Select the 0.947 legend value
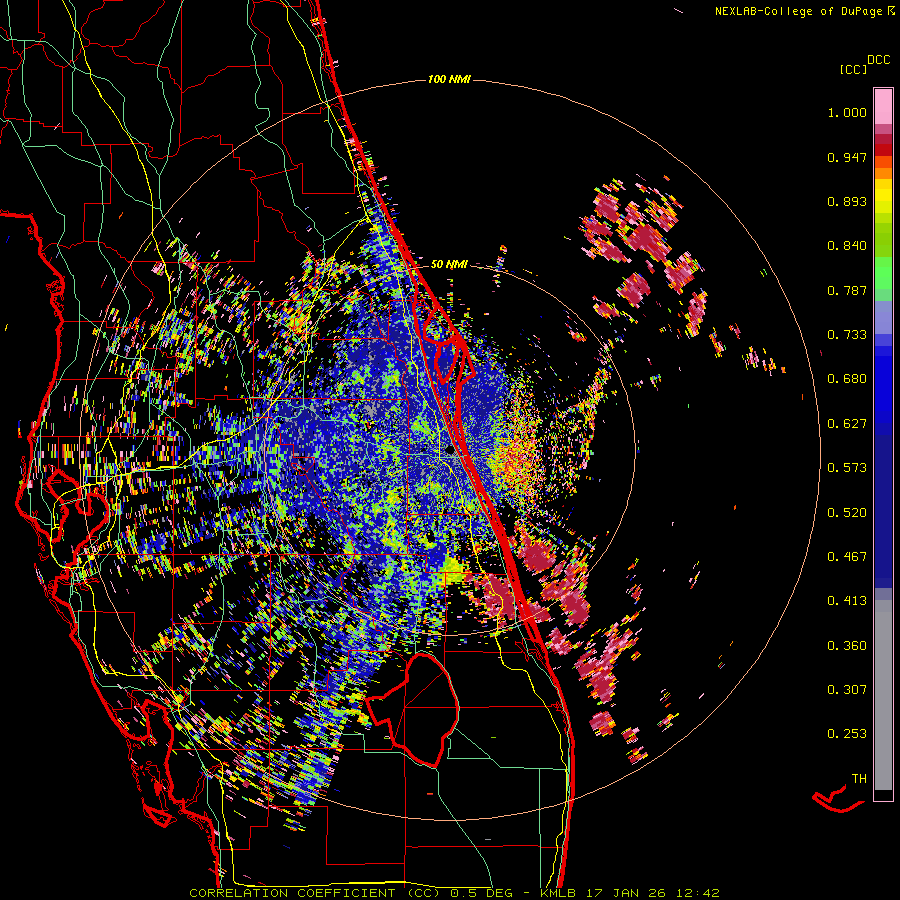 847,157
